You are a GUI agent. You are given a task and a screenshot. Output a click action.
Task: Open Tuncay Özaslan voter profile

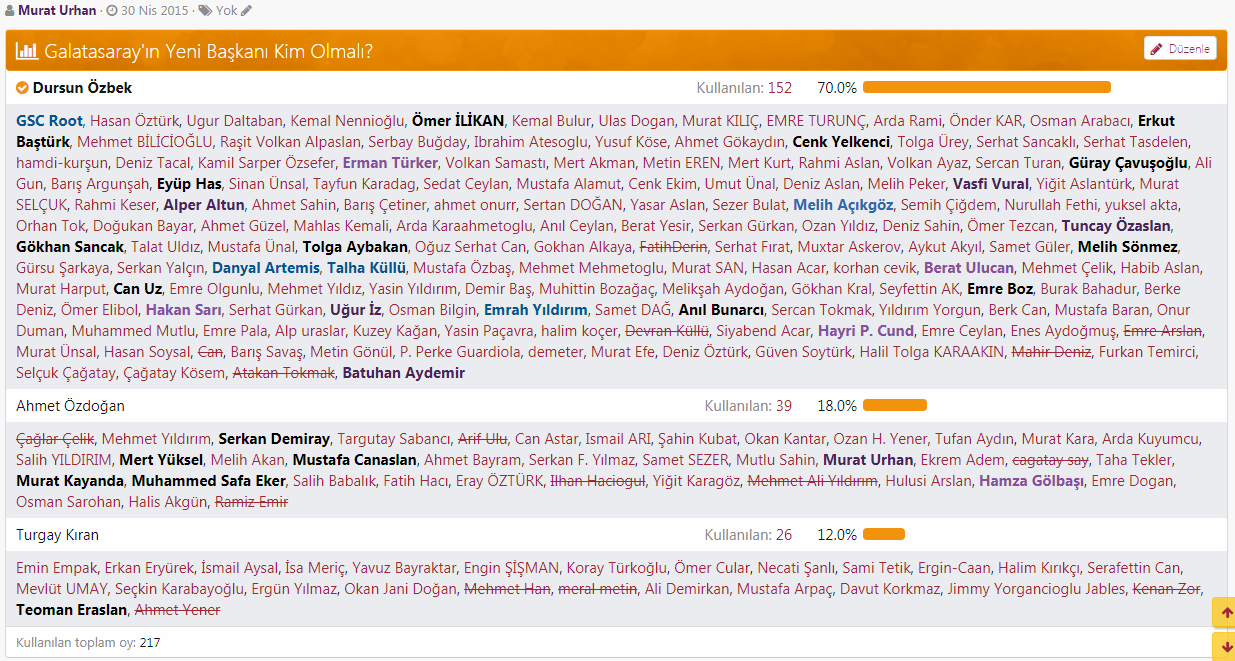[x=1116, y=226]
